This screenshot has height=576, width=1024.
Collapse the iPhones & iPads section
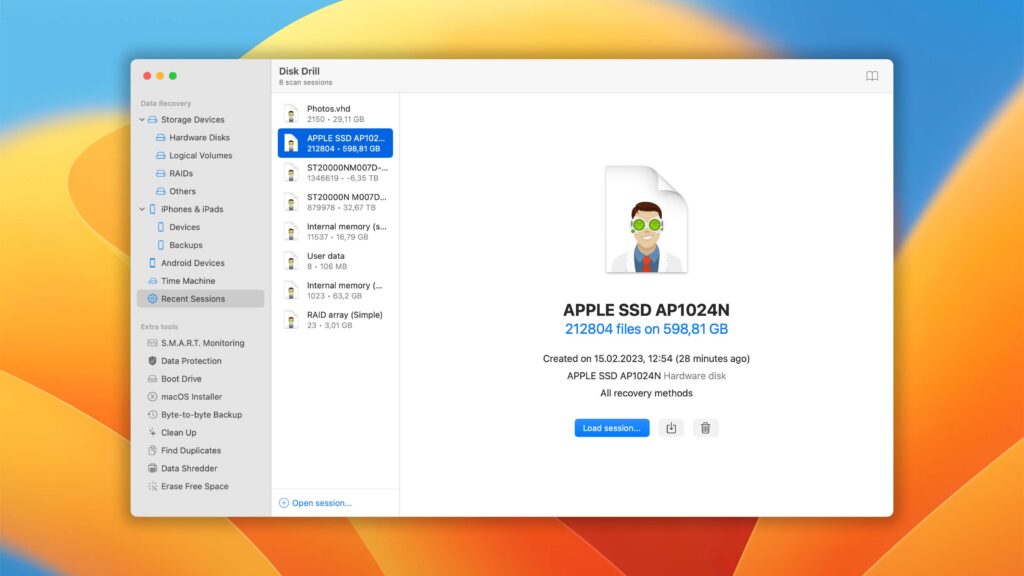[x=141, y=209]
